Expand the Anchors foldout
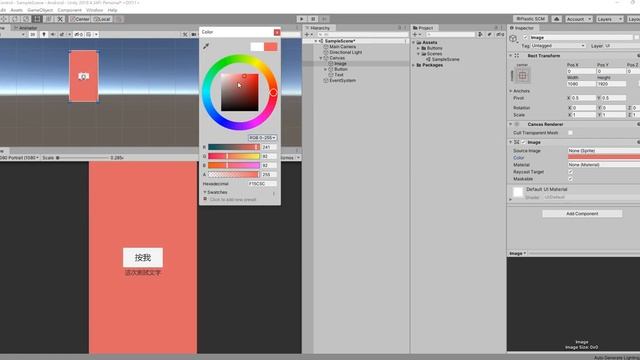640x360 pixels. [x=511, y=91]
